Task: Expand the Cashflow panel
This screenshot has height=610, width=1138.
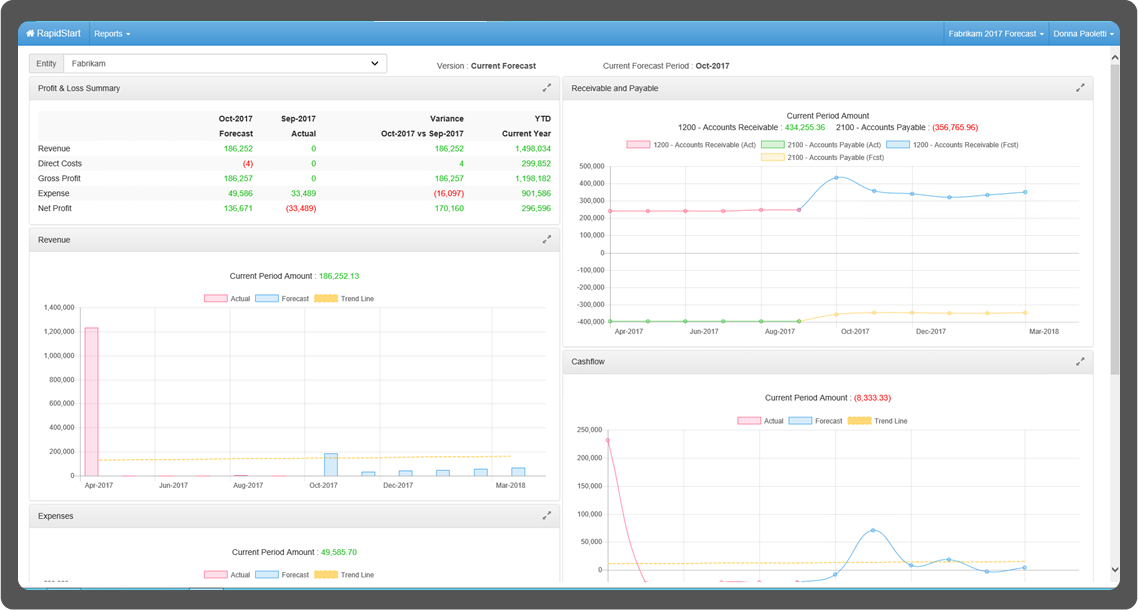Action: click(x=1080, y=361)
